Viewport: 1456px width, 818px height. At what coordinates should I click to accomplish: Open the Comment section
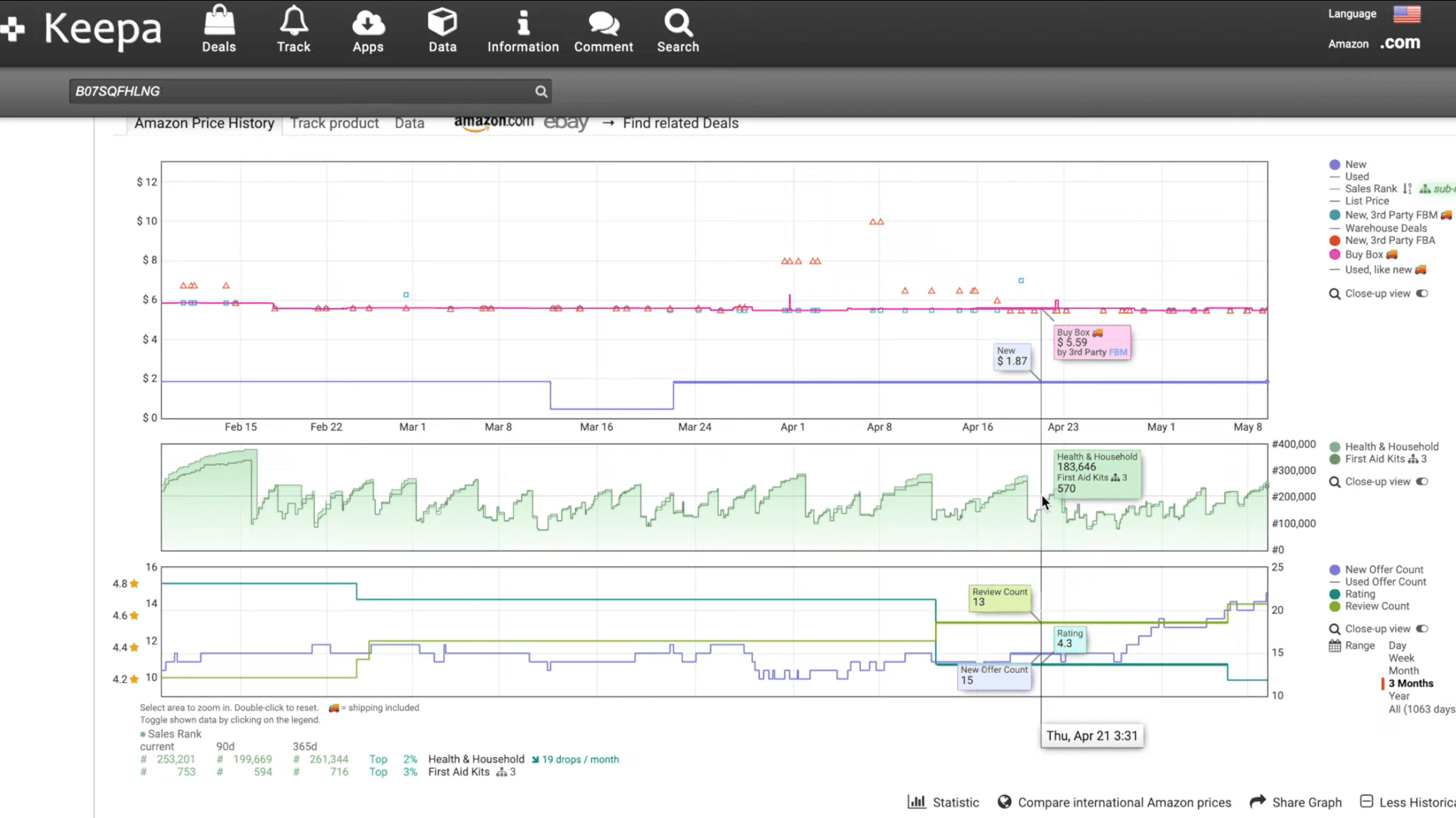coord(603,30)
